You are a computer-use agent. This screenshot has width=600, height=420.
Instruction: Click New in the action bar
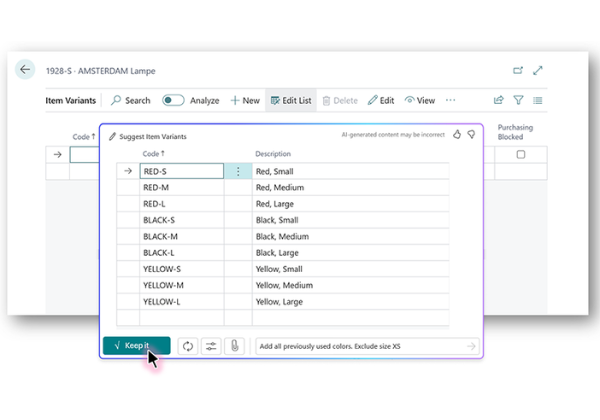[x=245, y=100]
